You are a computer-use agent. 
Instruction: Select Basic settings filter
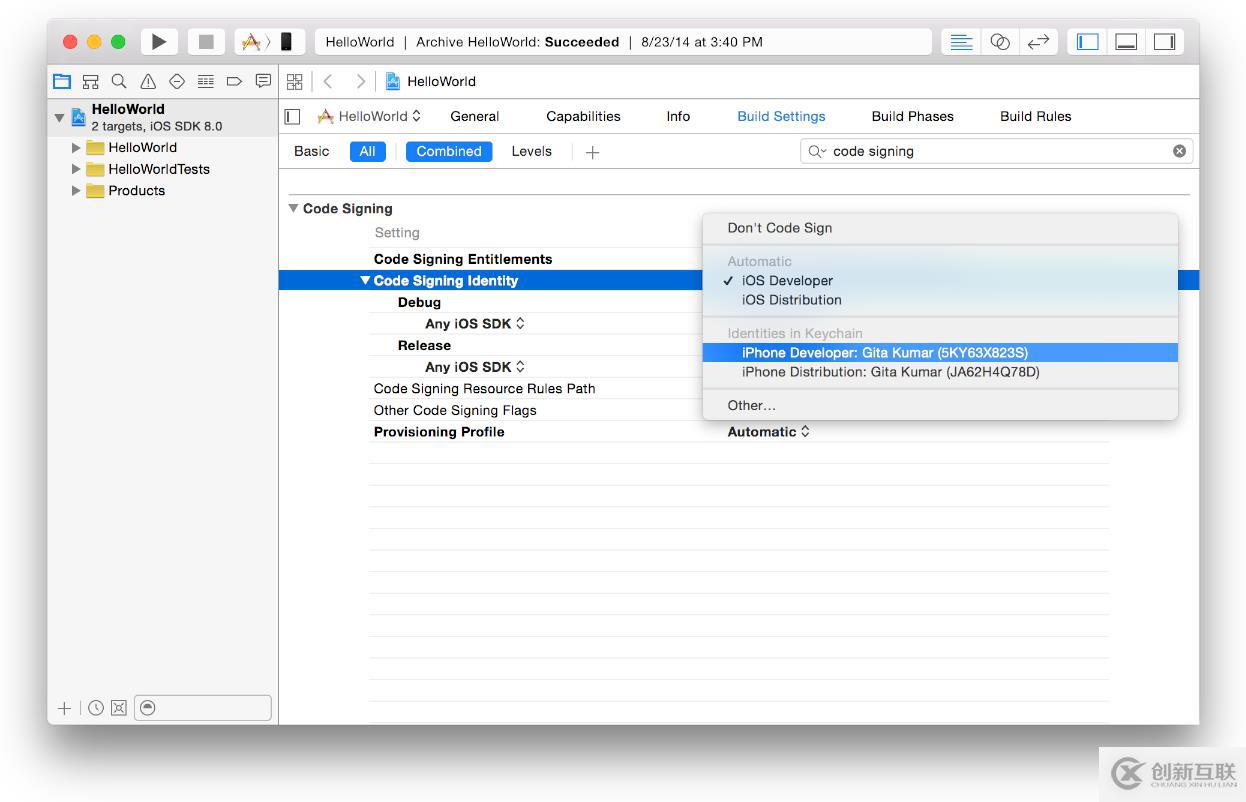311,151
